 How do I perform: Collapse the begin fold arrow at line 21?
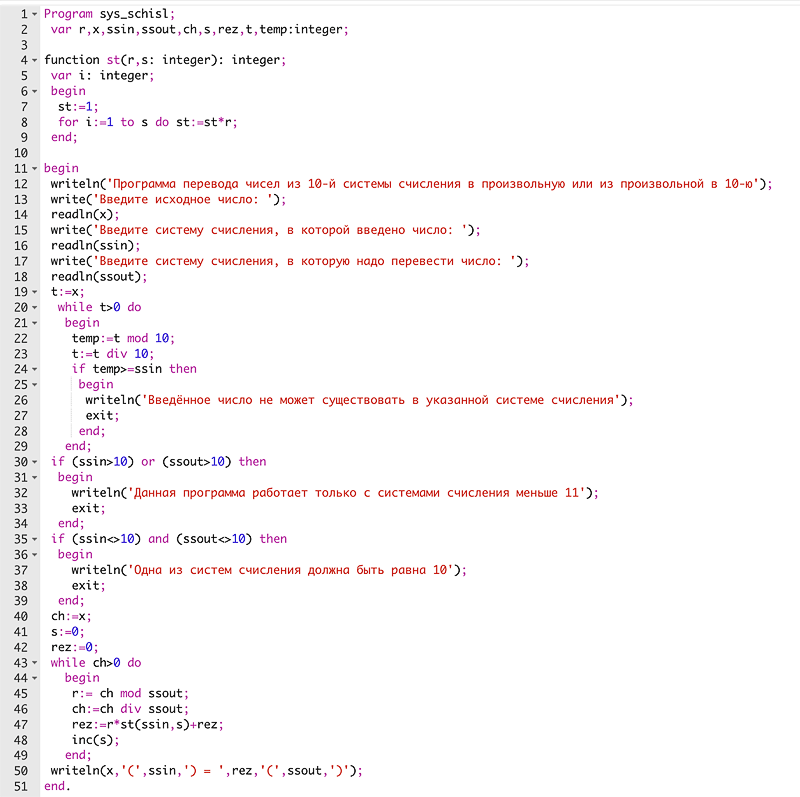tap(35, 323)
